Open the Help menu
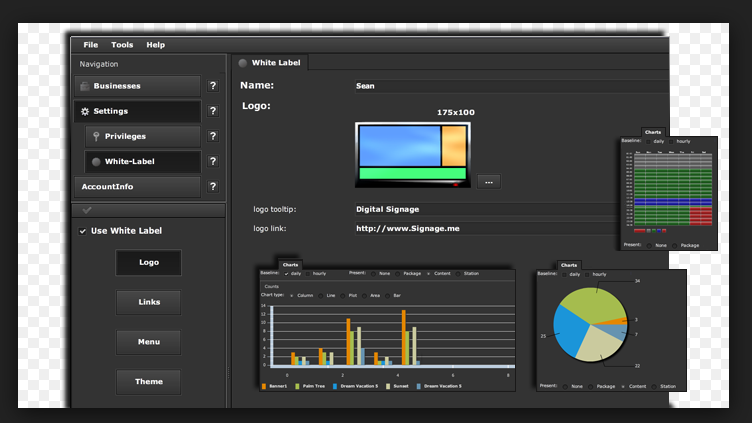The width and height of the screenshot is (752, 423). pos(156,45)
